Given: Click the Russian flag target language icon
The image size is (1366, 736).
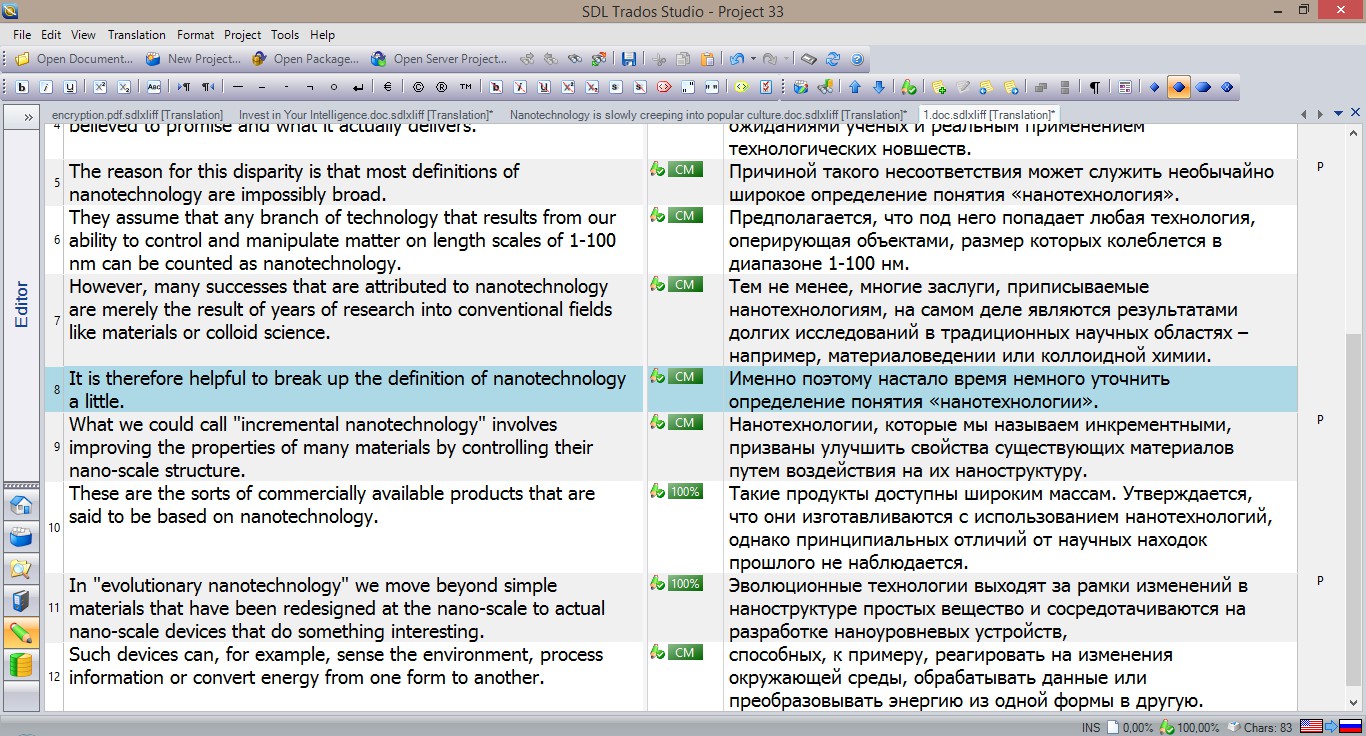Looking at the screenshot, I should 1351,727.
